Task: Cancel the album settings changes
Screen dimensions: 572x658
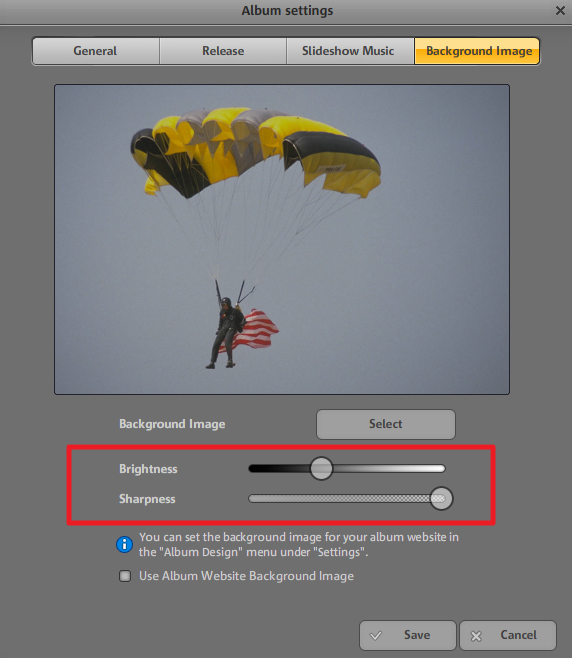Action: pyautogui.click(x=508, y=635)
